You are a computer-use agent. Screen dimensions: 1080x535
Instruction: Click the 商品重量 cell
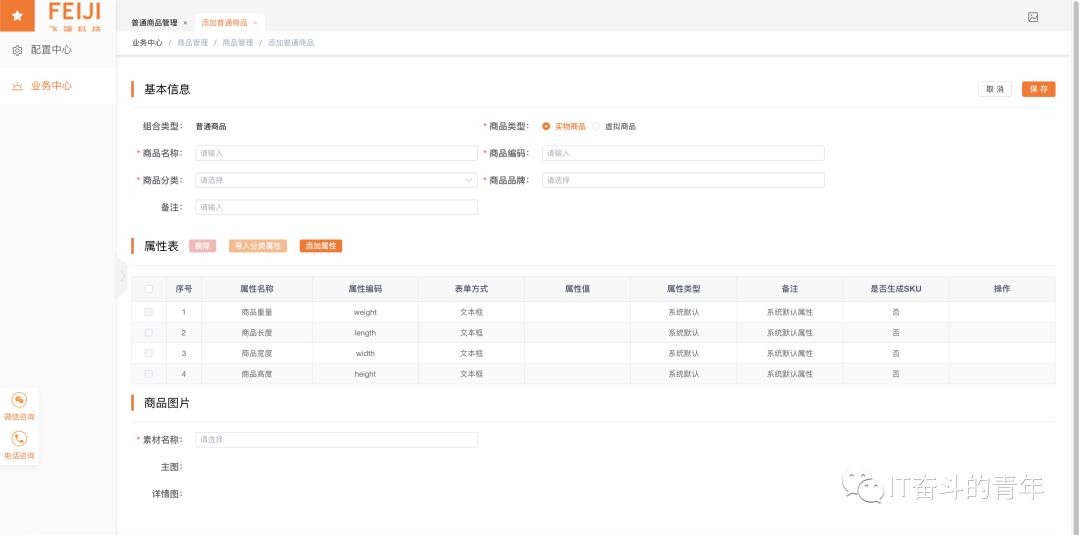click(x=257, y=312)
